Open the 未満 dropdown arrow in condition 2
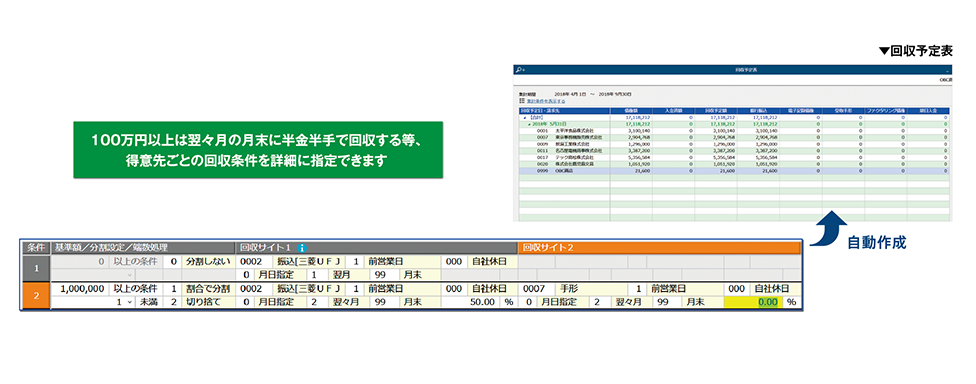The image size is (976, 384). (129, 302)
